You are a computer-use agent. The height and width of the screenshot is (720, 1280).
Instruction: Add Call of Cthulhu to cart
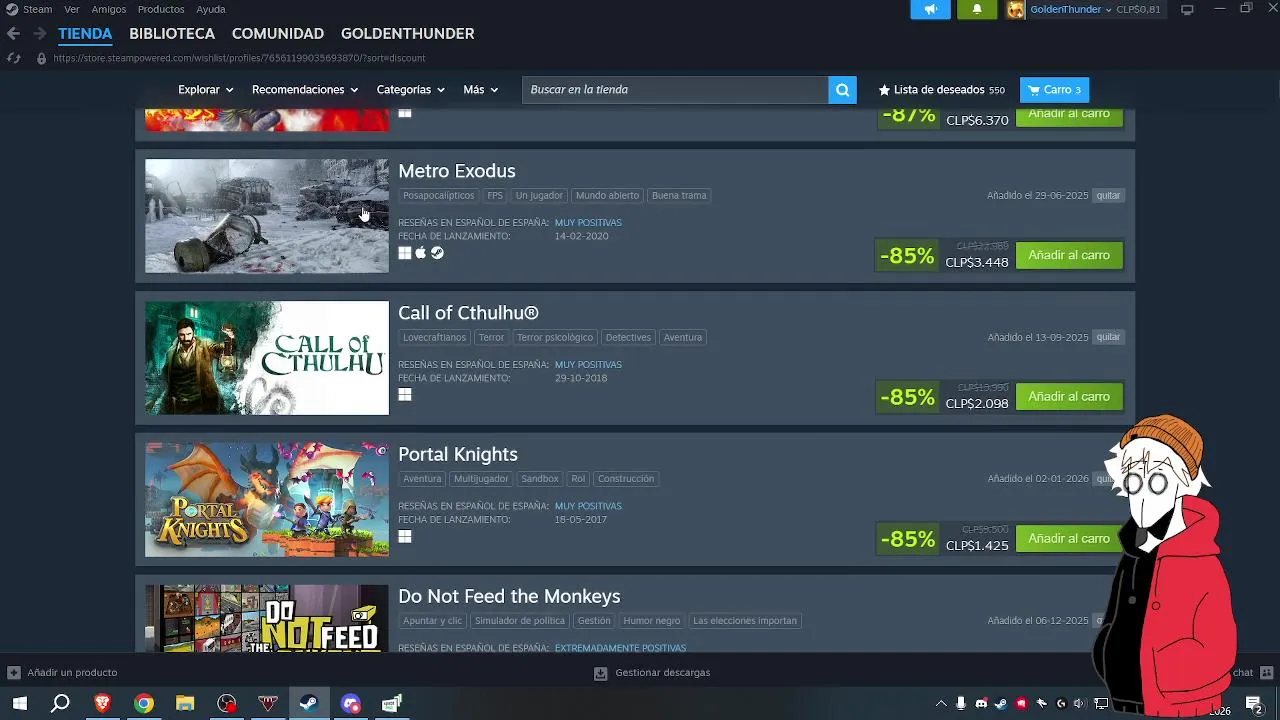[1069, 397]
